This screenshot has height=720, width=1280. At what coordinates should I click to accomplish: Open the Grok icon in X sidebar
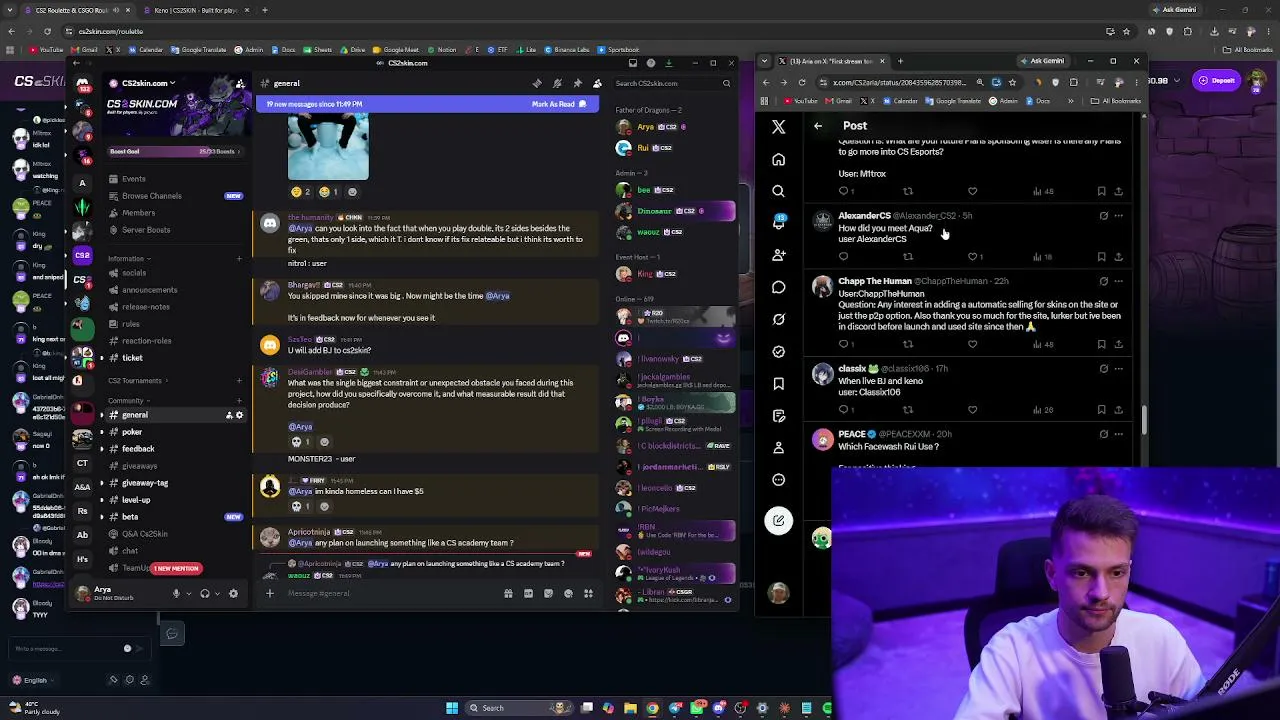[779, 319]
